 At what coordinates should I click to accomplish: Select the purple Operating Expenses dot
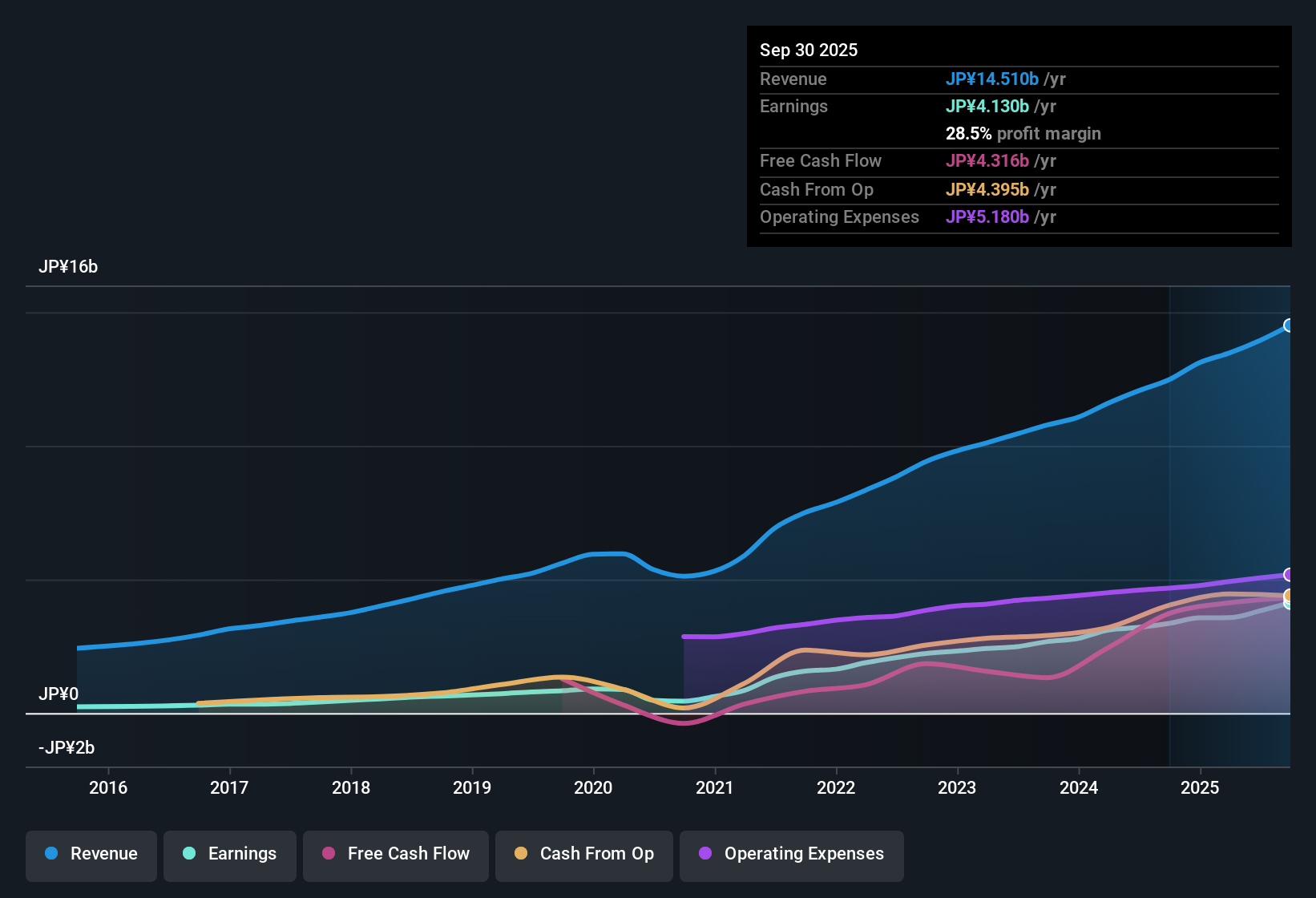704,854
